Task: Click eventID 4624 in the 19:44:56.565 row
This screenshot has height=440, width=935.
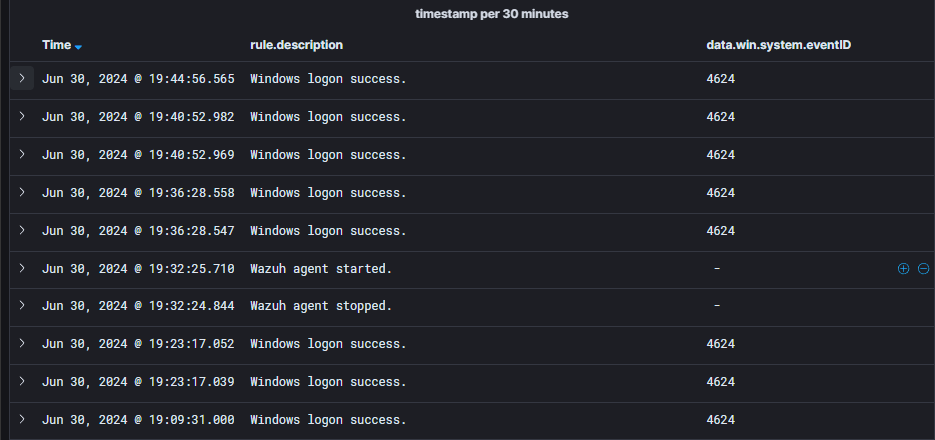Action: click(x=720, y=79)
